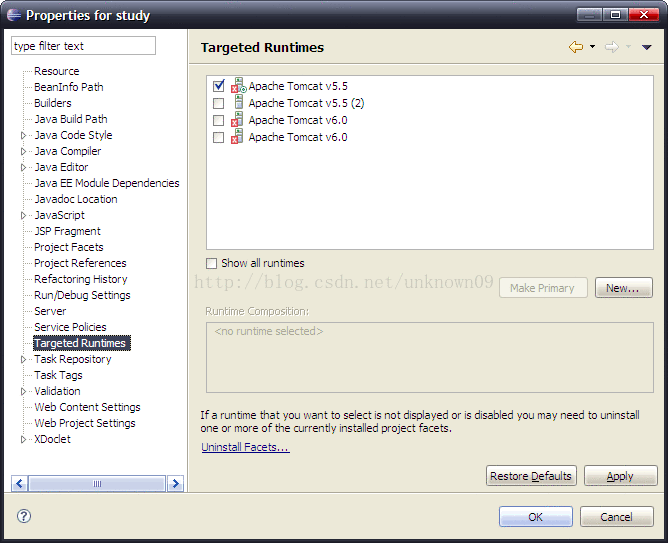Click the Eclipse icon in title bar
The height and width of the screenshot is (543, 668).
14,15
